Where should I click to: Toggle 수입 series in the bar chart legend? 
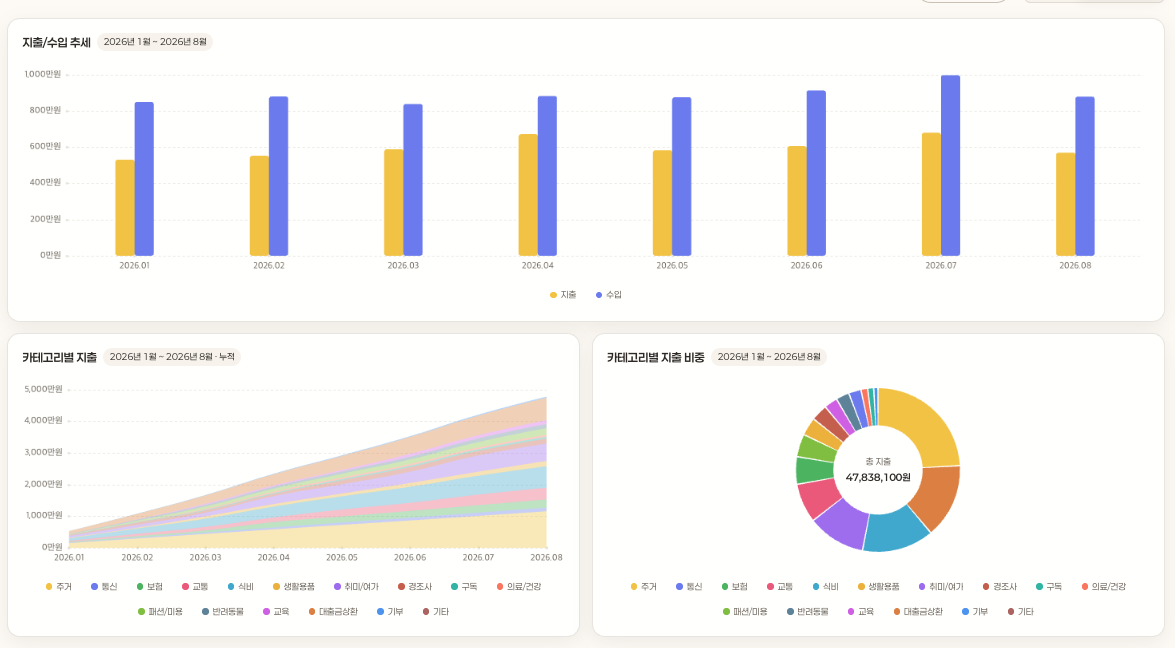608,295
